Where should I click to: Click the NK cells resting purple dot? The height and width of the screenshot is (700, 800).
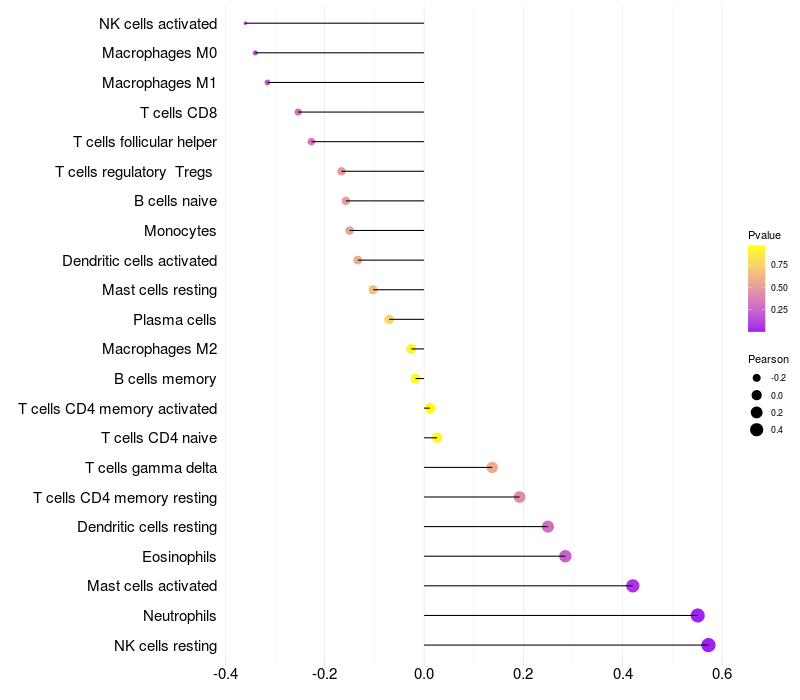708,645
